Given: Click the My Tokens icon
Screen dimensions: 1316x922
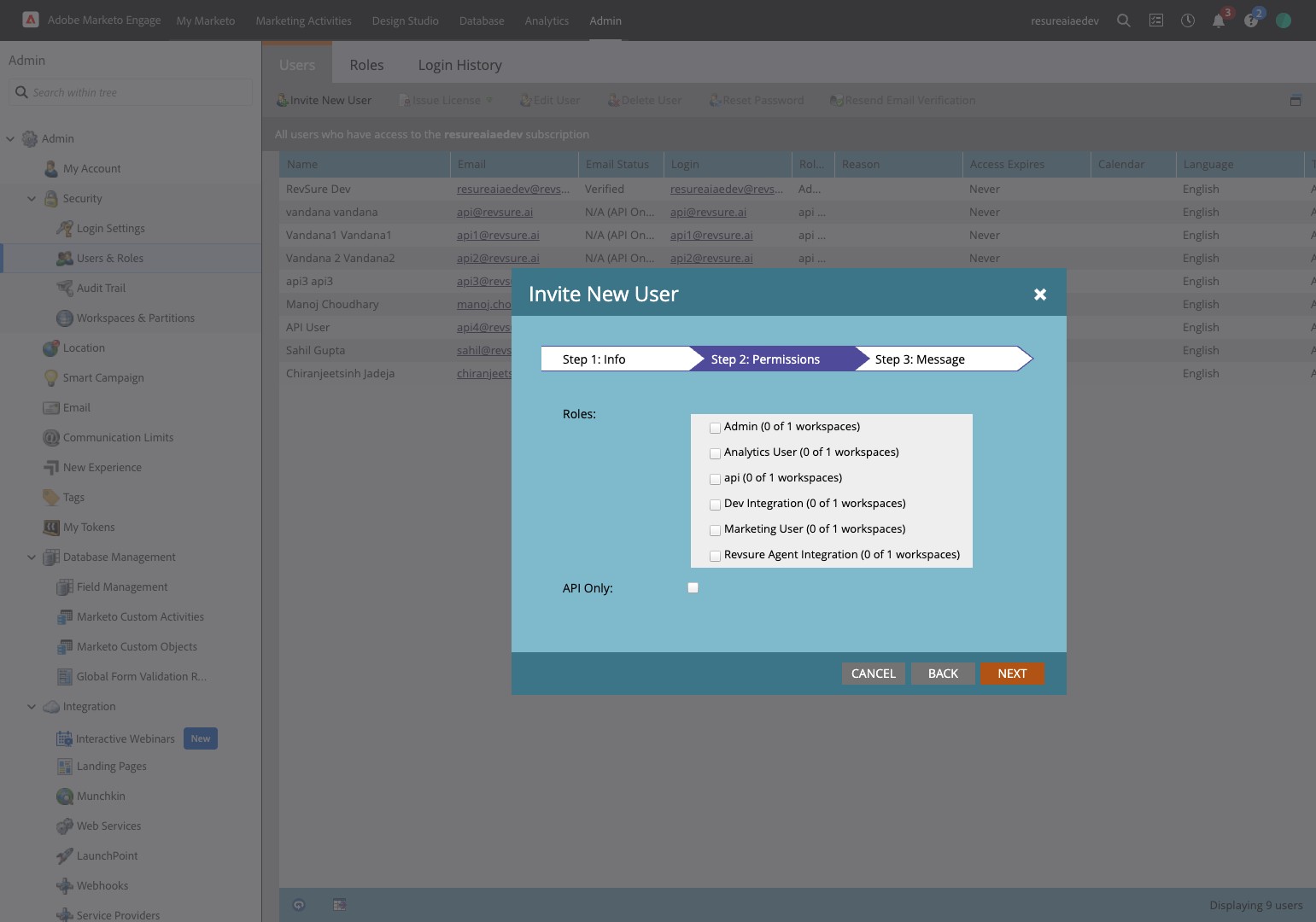Looking at the screenshot, I should click(x=51, y=528).
